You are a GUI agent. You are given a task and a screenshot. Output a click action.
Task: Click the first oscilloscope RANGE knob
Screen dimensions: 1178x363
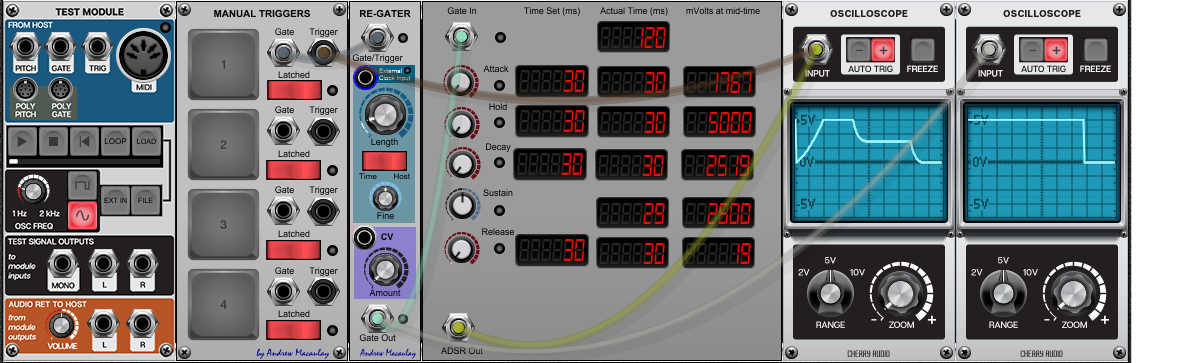[830, 294]
